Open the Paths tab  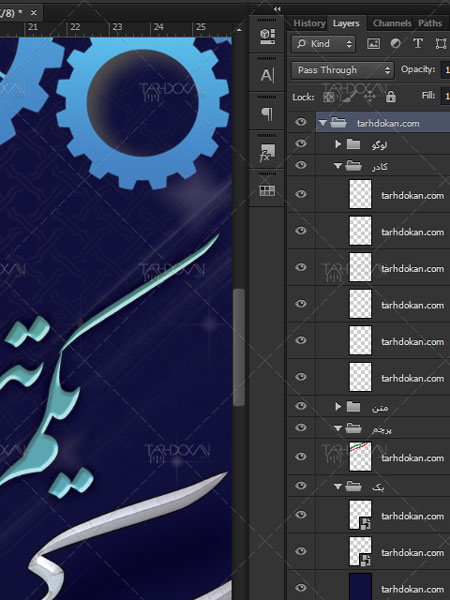point(430,23)
